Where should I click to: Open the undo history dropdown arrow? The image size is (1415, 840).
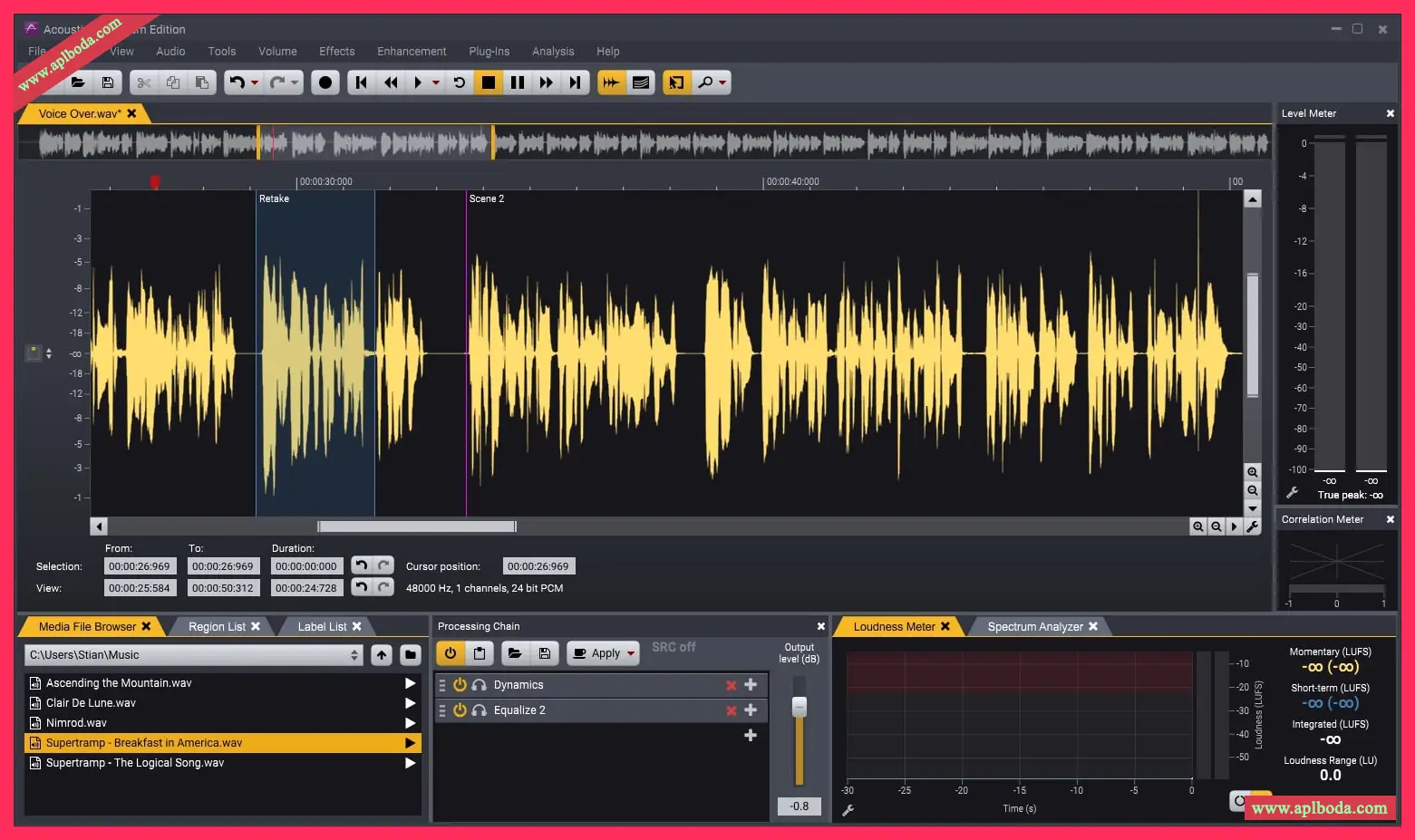tap(255, 82)
